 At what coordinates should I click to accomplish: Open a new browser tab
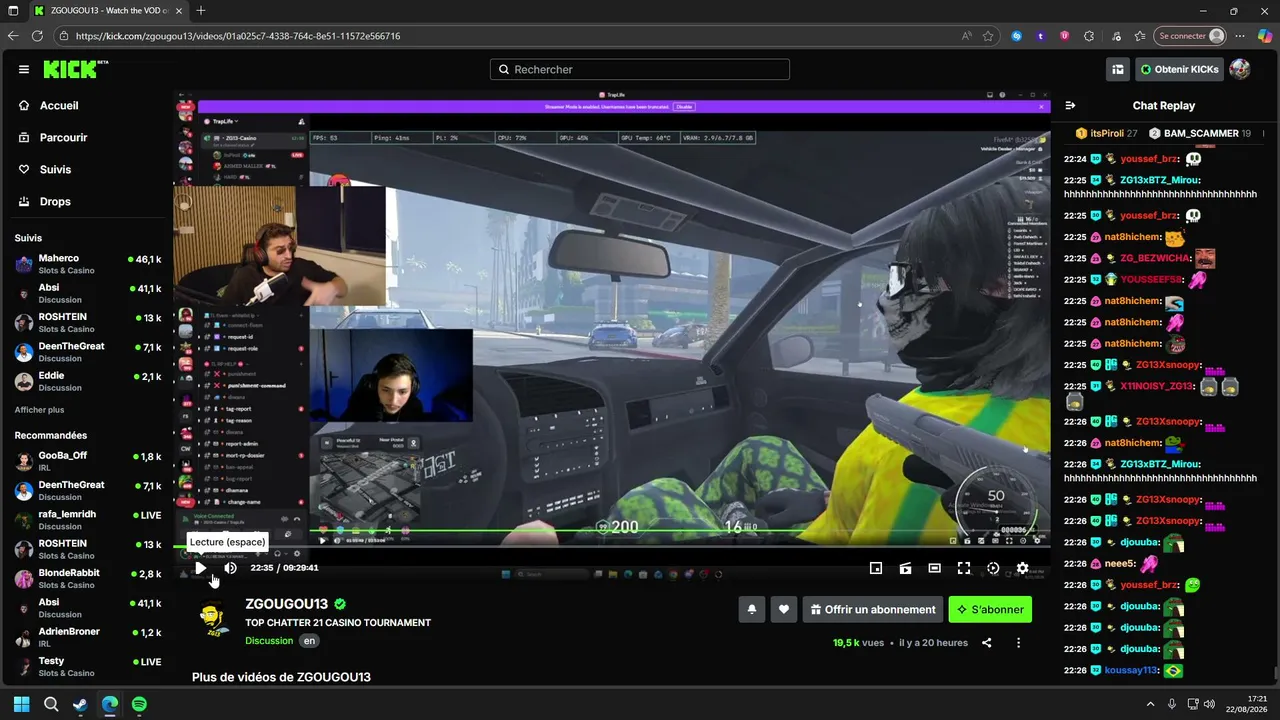click(201, 11)
